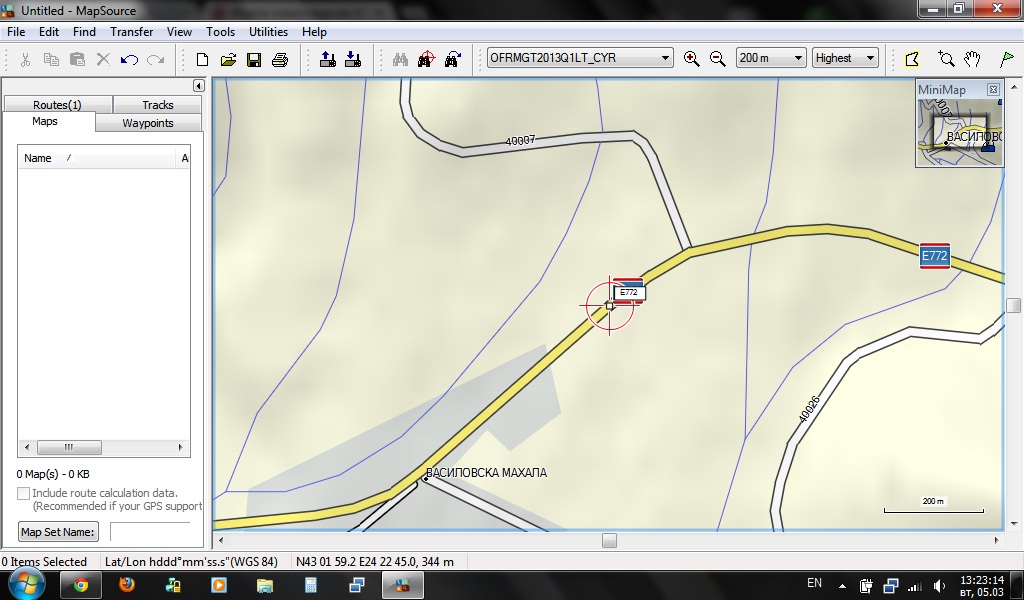This screenshot has height=600, width=1024.
Task: Click the map scroll up arrow
Action: [x=1014, y=86]
